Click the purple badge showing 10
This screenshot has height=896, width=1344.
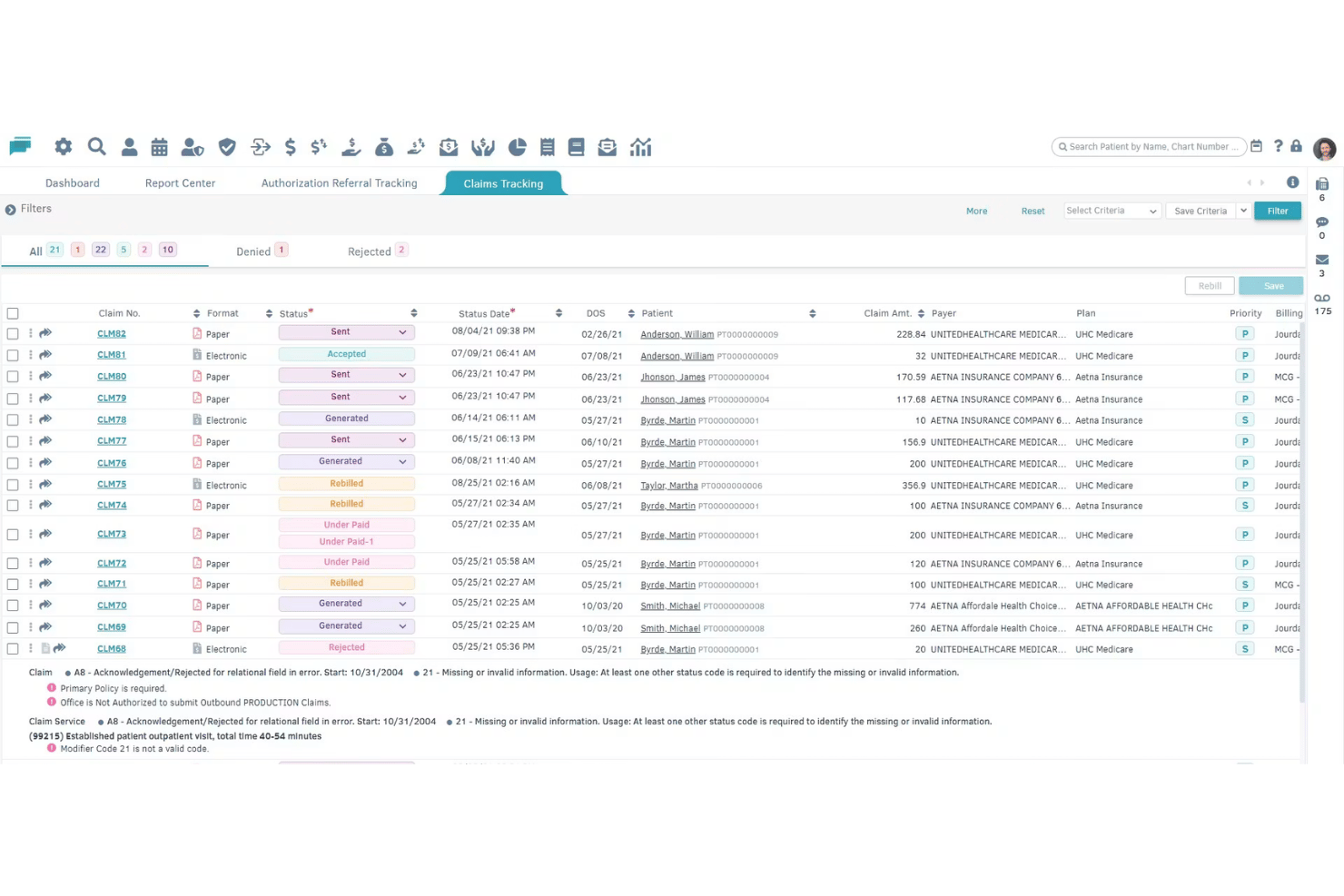point(168,250)
